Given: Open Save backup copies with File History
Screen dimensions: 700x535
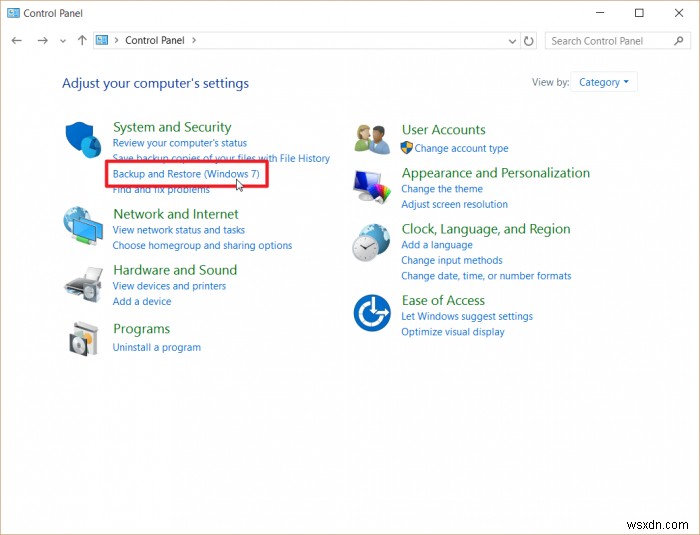Looking at the screenshot, I should (221, 158).
